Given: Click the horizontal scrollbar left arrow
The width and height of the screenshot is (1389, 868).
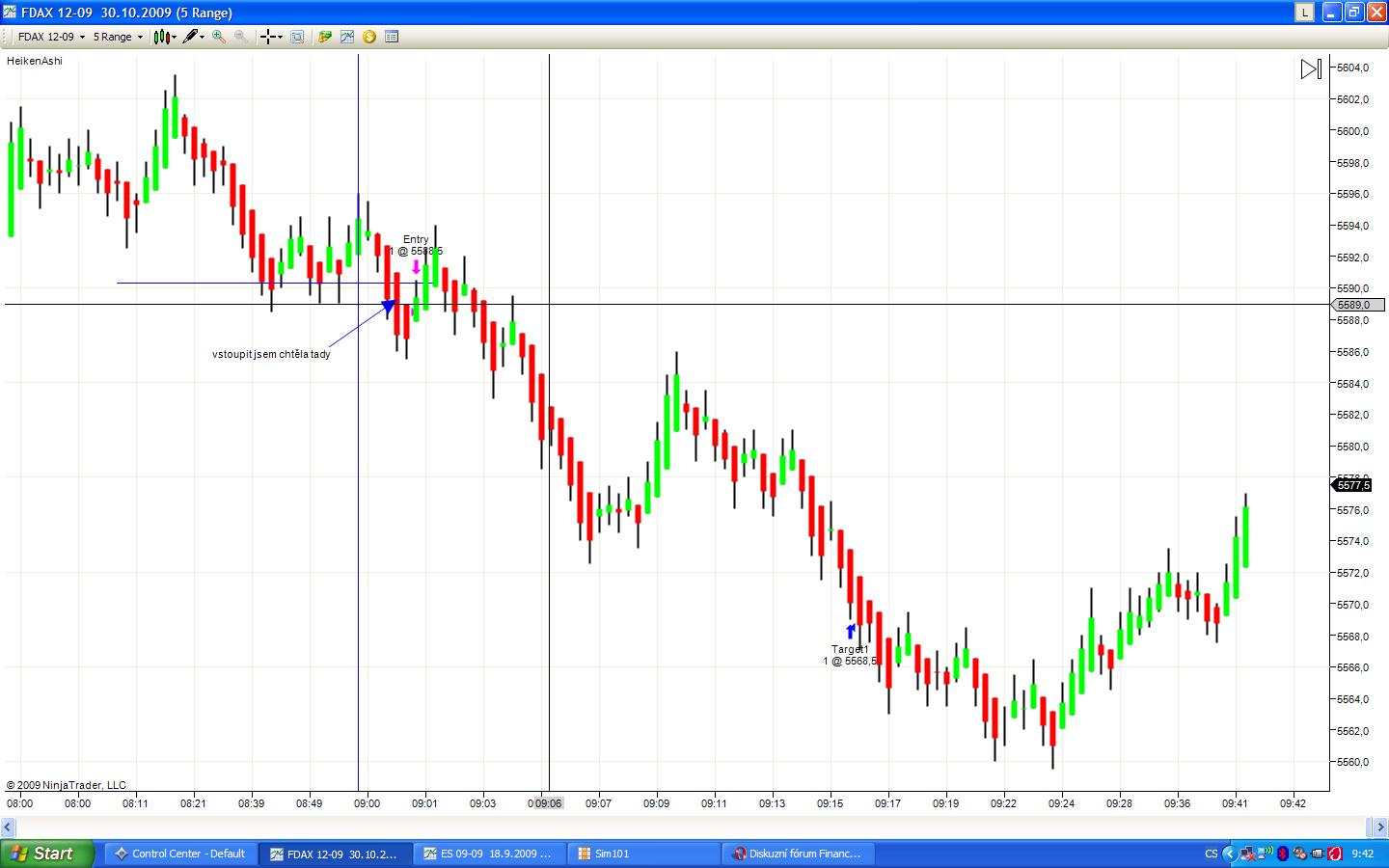Looking at the screenshot, I should [x=8, y=827].
